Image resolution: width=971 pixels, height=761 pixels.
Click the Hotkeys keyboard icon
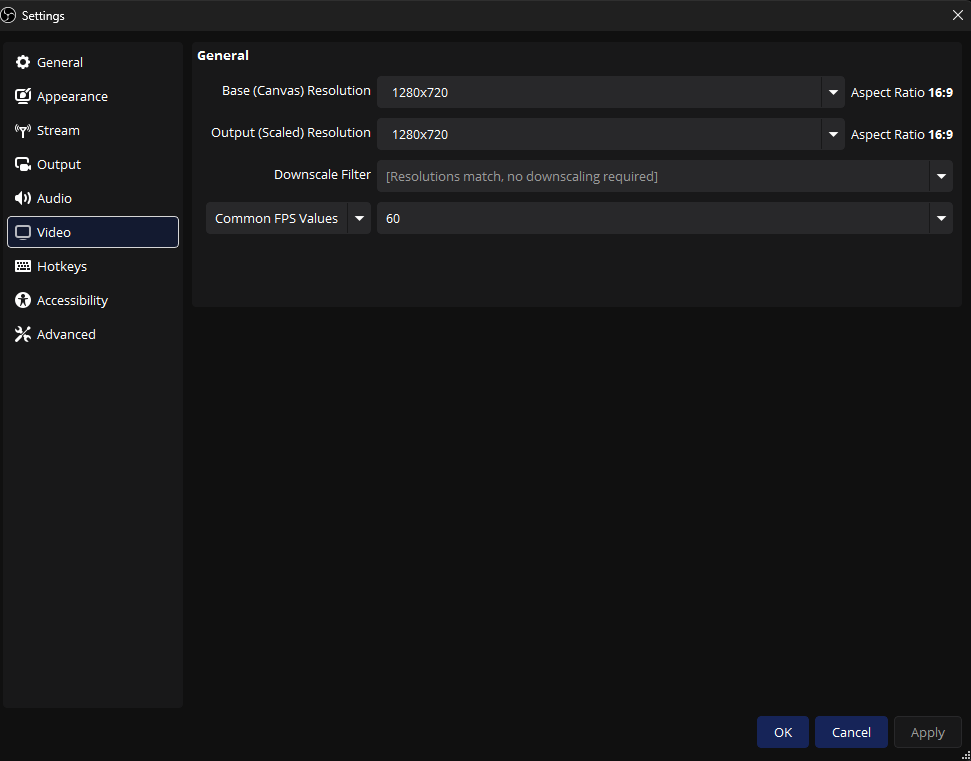[x=23, y=266]
